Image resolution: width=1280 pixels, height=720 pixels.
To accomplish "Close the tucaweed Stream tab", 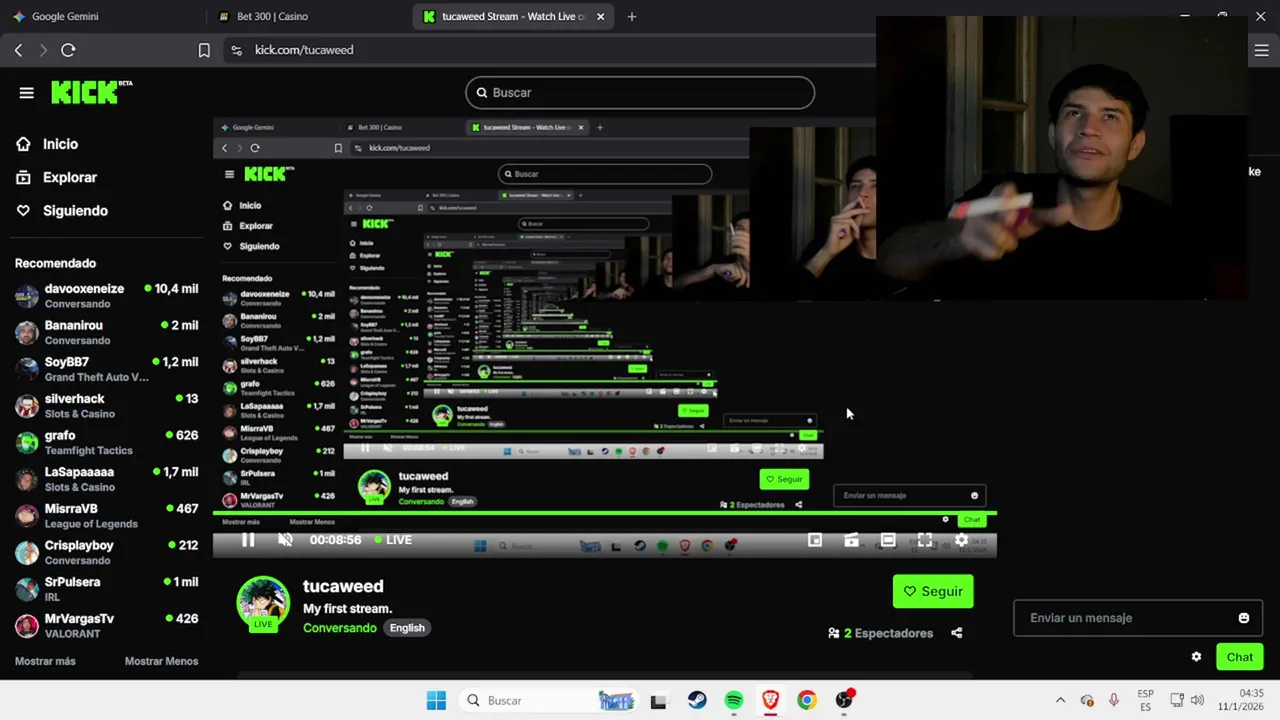I will (601, 17).
